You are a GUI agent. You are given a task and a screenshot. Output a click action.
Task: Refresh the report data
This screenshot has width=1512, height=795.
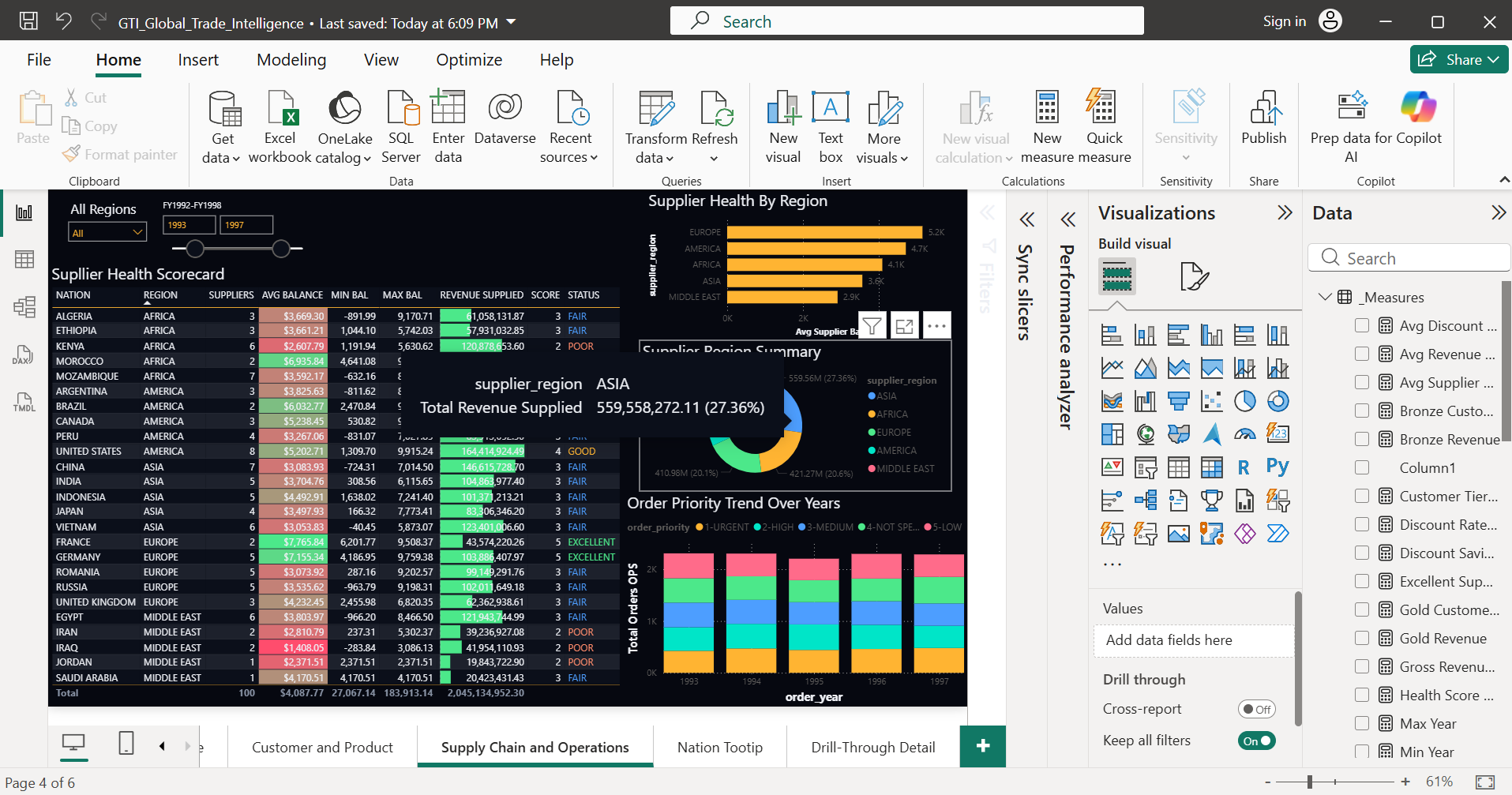[715, 127]
